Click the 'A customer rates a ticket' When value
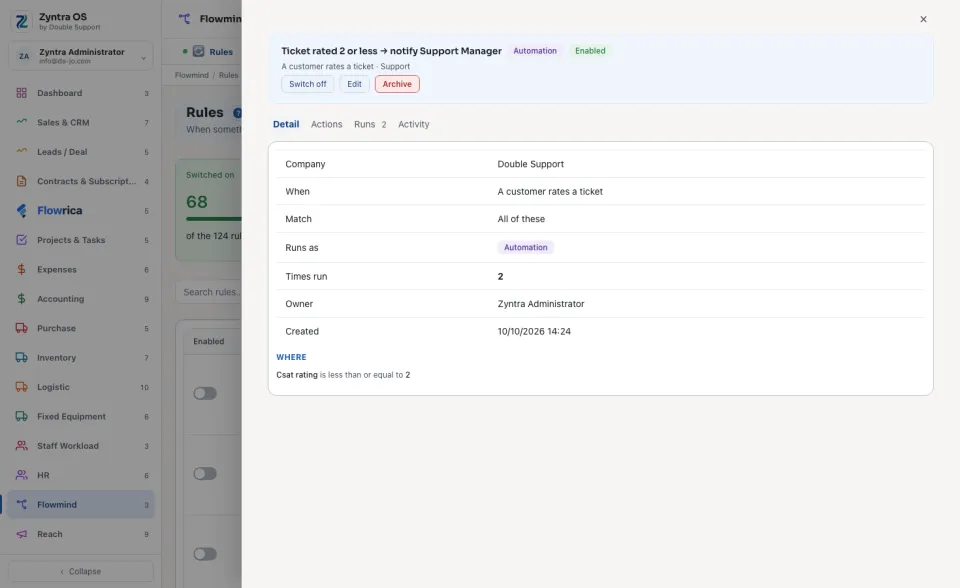 click(x=550, y=192)
